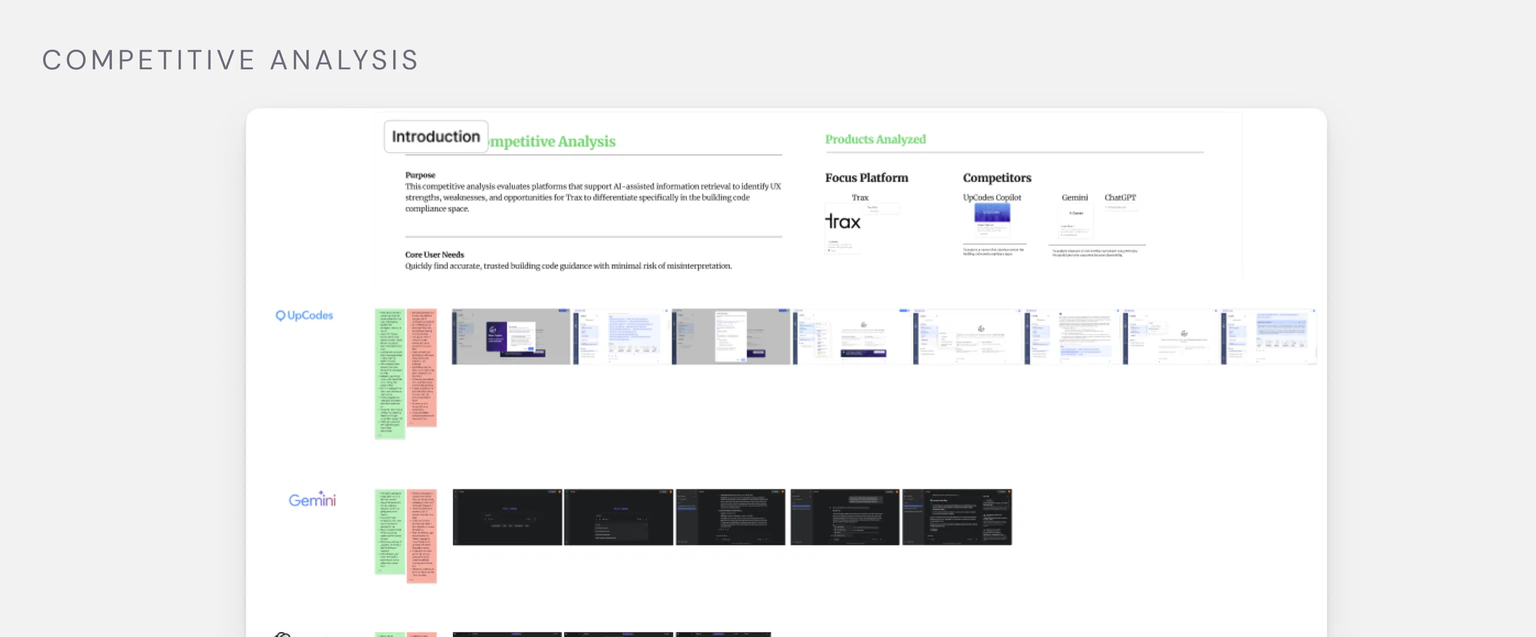The image size is (1536, 637).
Task: Open the red sticky note in Gemini row
Action: pyautogui.click(x=422, y=536)
